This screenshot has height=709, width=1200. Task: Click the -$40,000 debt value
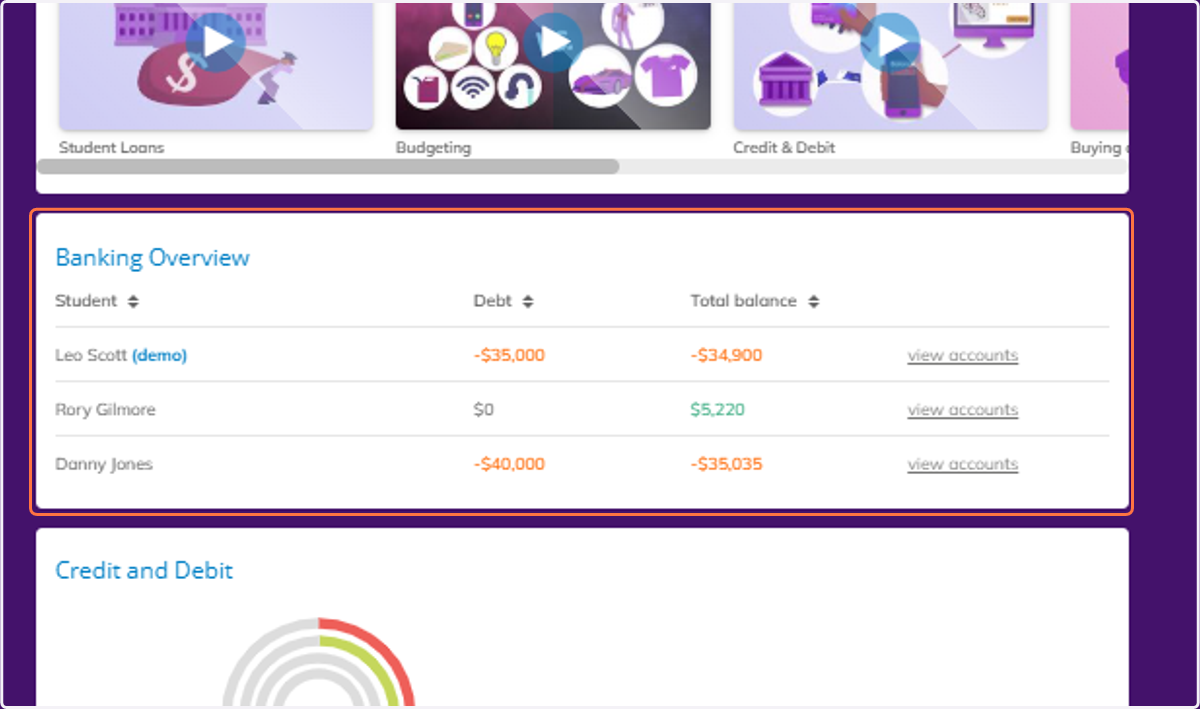pyautogui.click(x=509, y=464)
